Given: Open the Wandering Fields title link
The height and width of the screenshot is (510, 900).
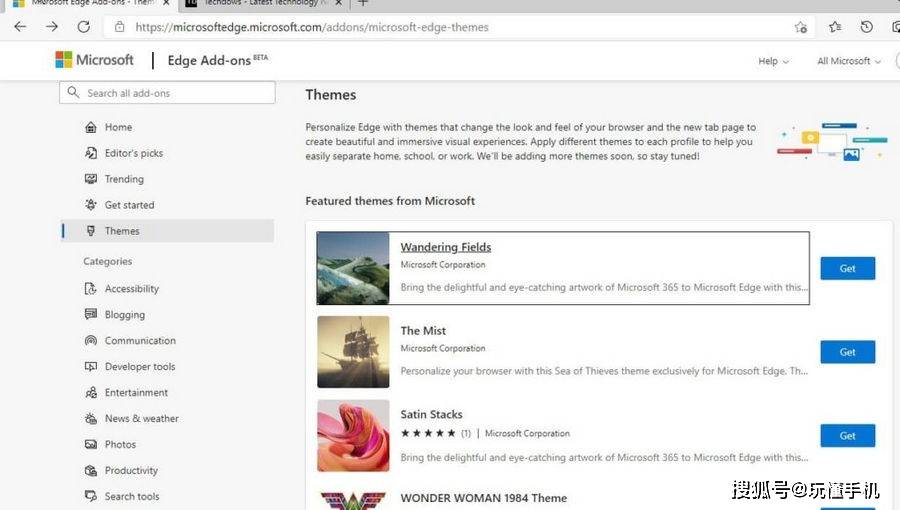Looking at the screenshot, I should [445, 247].
